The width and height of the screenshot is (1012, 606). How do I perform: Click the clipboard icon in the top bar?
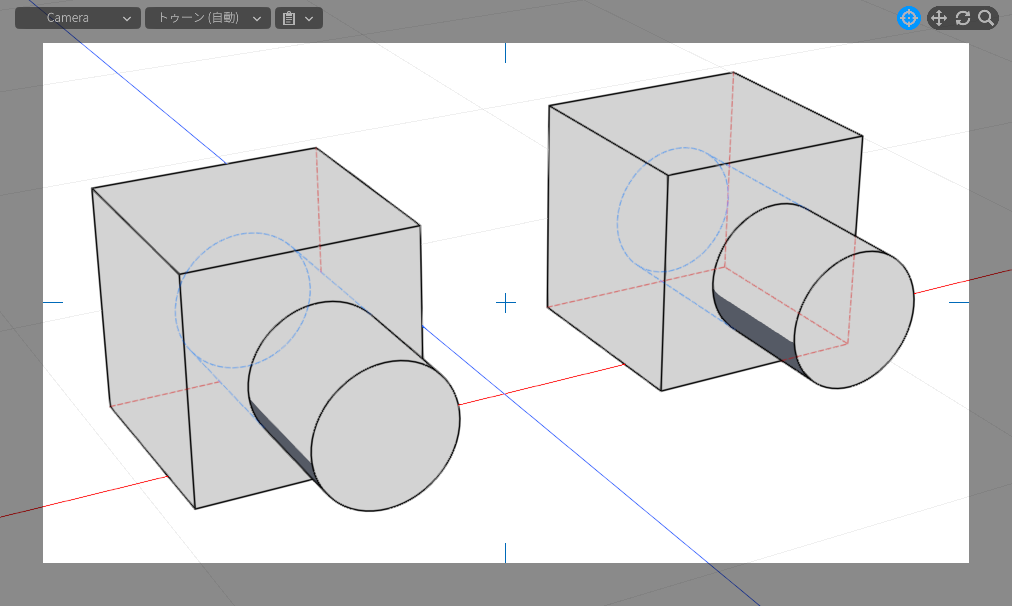pyautogui.click(x=289, y=18)
